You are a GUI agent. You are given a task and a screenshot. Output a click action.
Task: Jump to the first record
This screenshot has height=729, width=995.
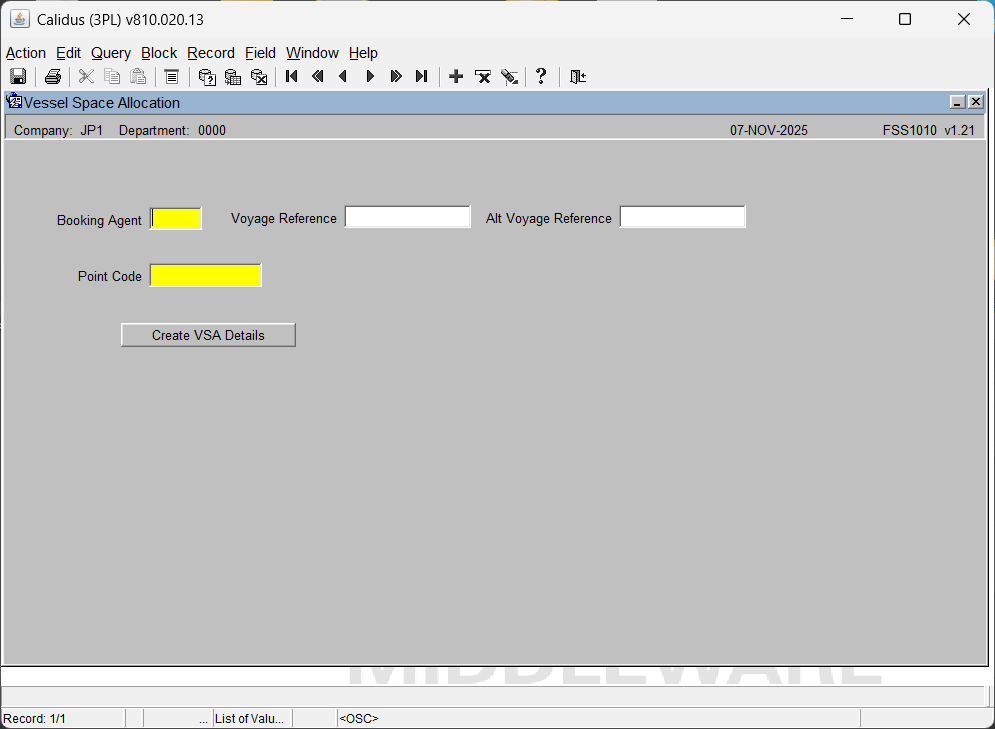[x=292, y=77]
